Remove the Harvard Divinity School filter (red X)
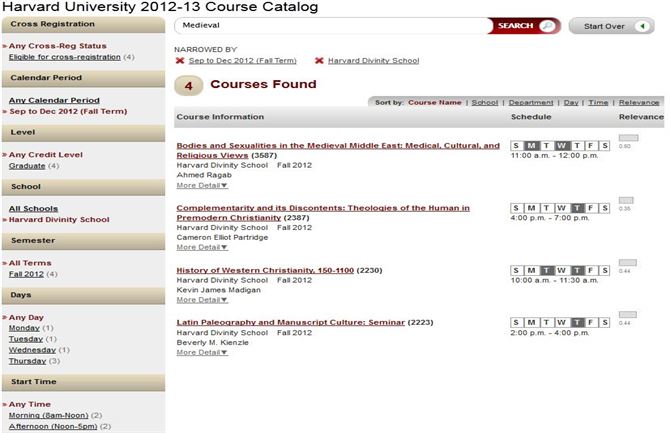 319,60
